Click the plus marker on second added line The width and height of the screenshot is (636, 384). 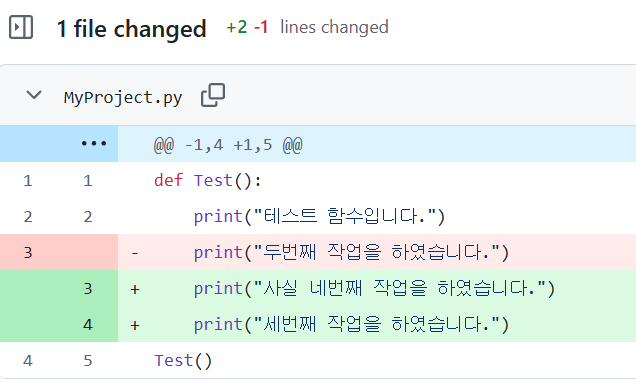(135, 325)
